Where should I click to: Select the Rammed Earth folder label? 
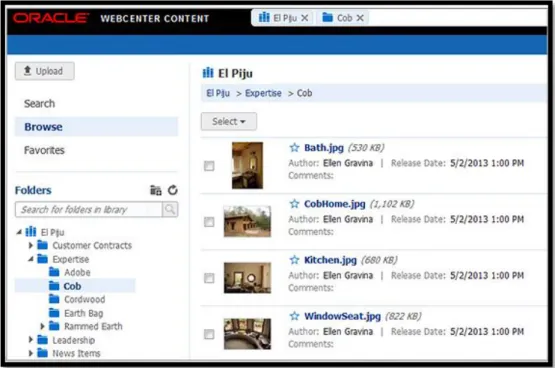click(x=93, y=326)
